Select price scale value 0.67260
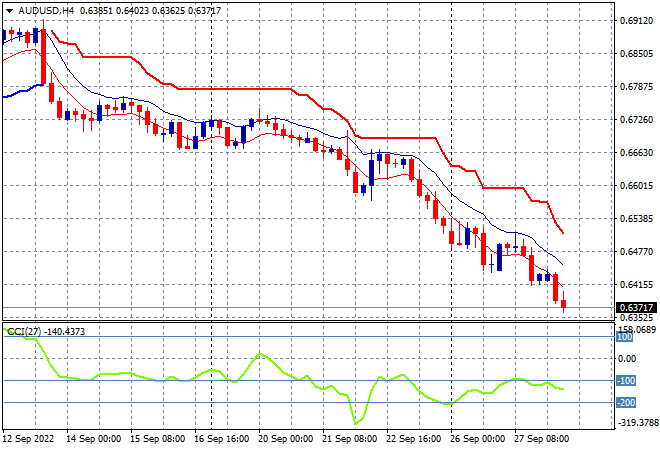660x450 pixels. (x=636, y=120)
